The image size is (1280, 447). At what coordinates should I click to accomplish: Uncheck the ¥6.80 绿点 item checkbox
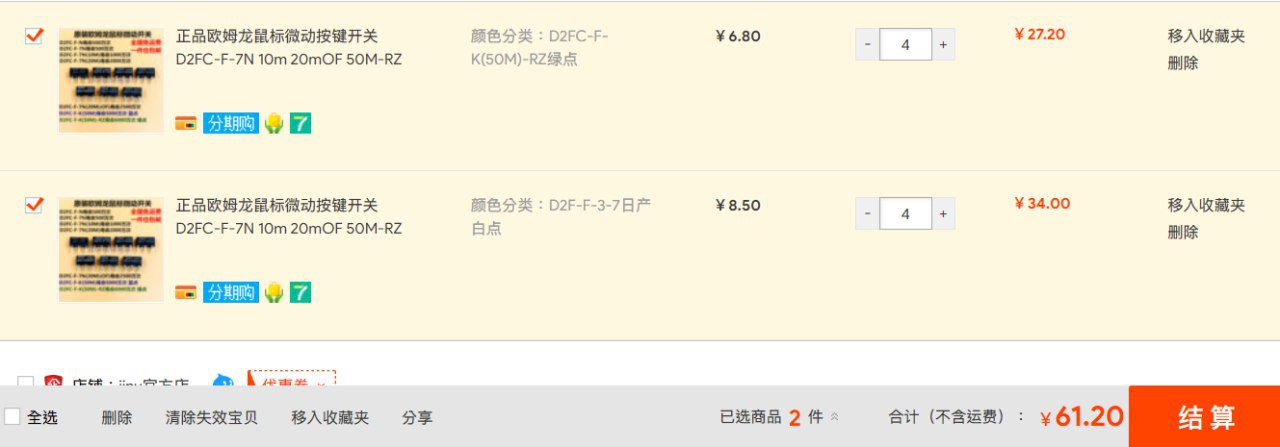pyautogui.click(x=34, y=36)
